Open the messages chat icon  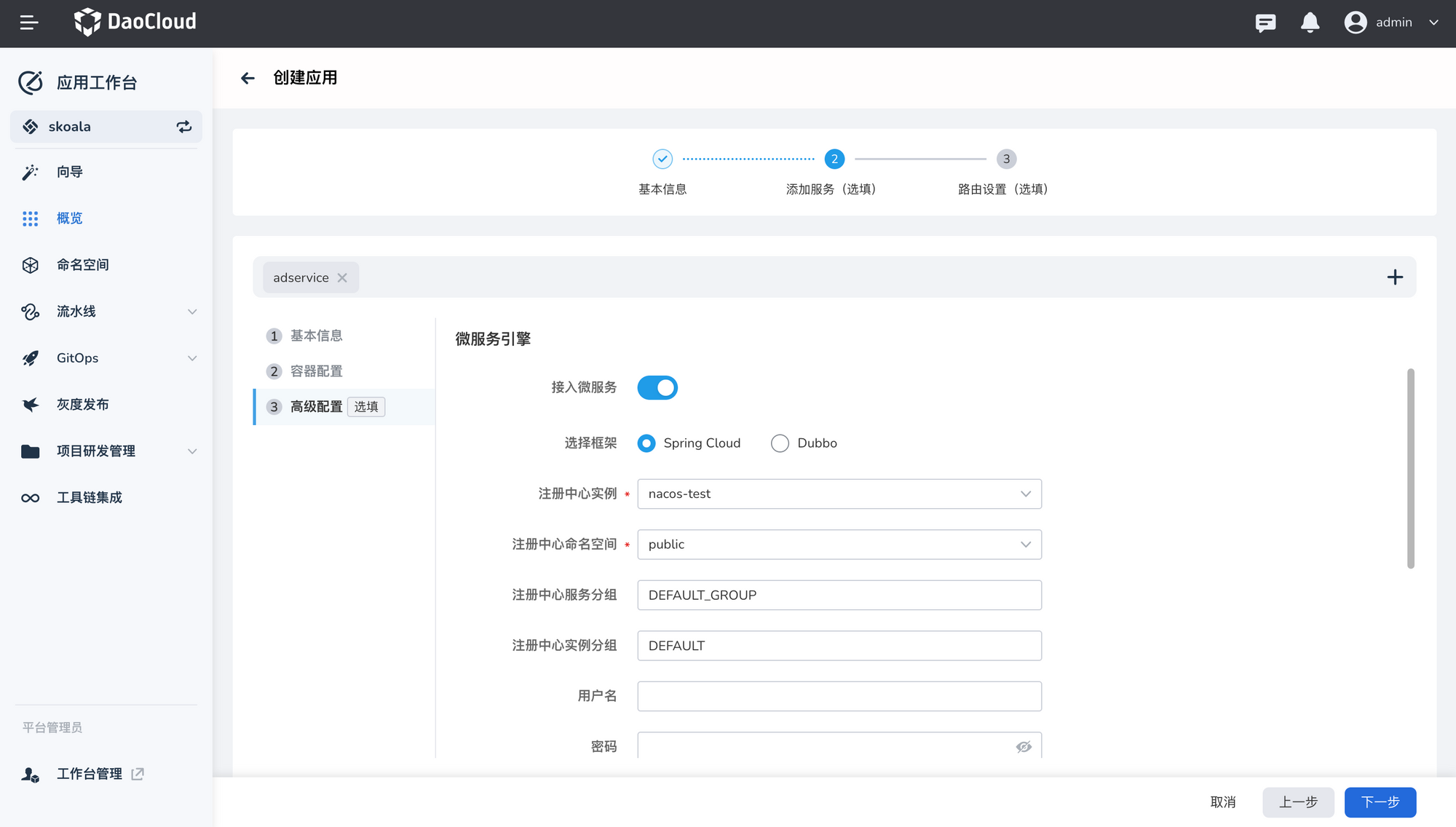1265,23
